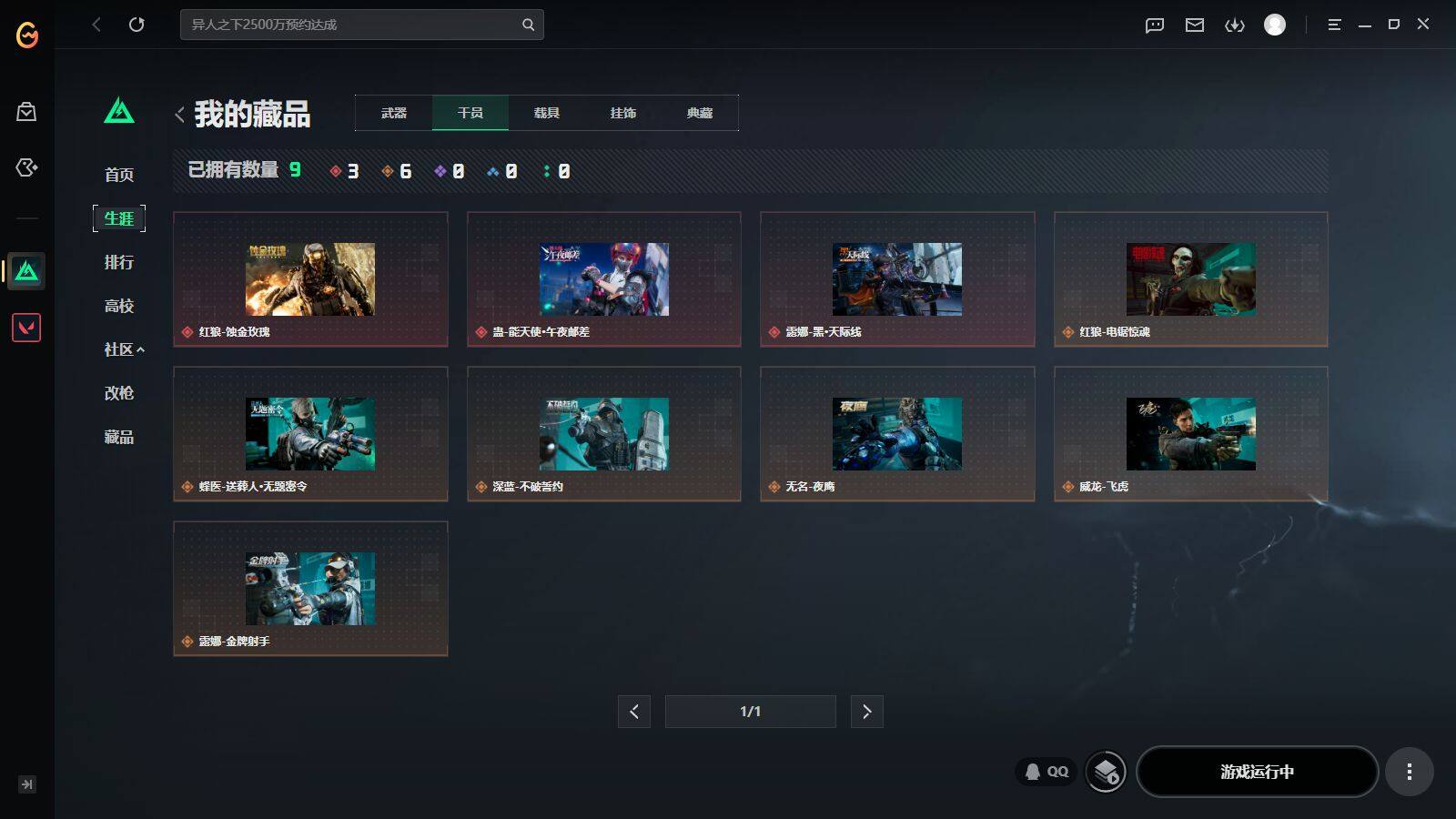1456x819 pixels.
Task: Open the 蛊-能天使·午夜邮差 skin card
Action: tap(604, 279)
